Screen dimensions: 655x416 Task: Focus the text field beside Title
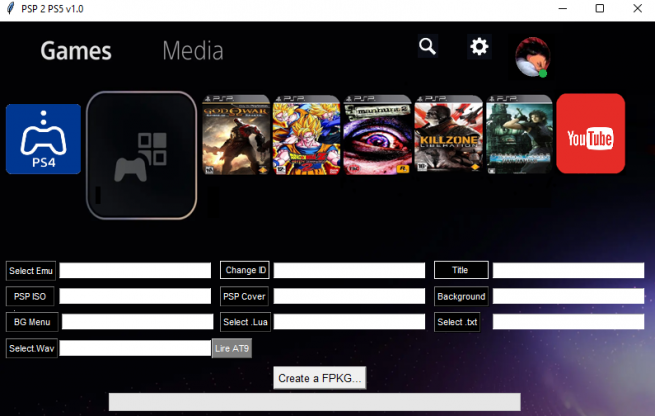coord(568,271)
